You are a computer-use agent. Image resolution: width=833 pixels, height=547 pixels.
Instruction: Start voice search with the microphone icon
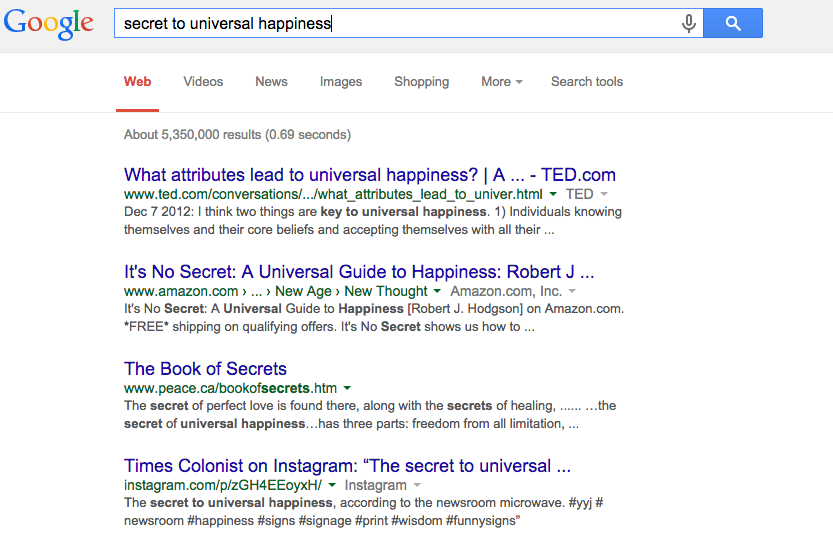click(688, 23)
